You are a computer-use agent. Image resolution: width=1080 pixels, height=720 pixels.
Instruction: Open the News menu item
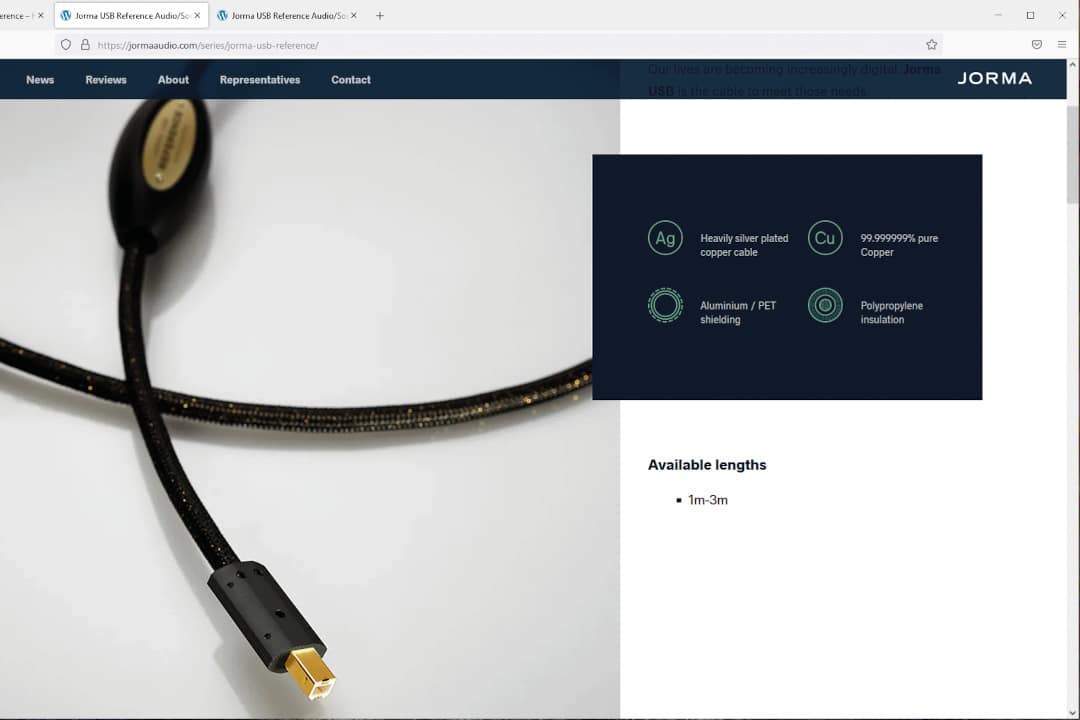40,80
